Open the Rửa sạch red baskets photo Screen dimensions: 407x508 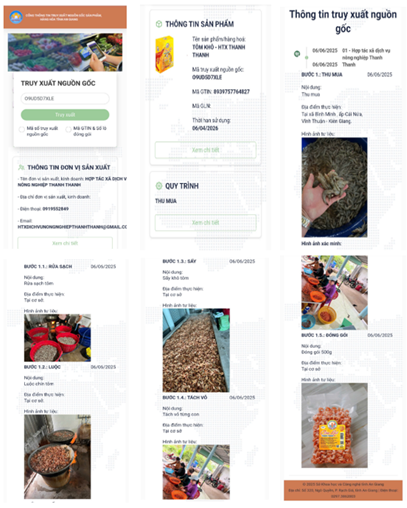57,338
